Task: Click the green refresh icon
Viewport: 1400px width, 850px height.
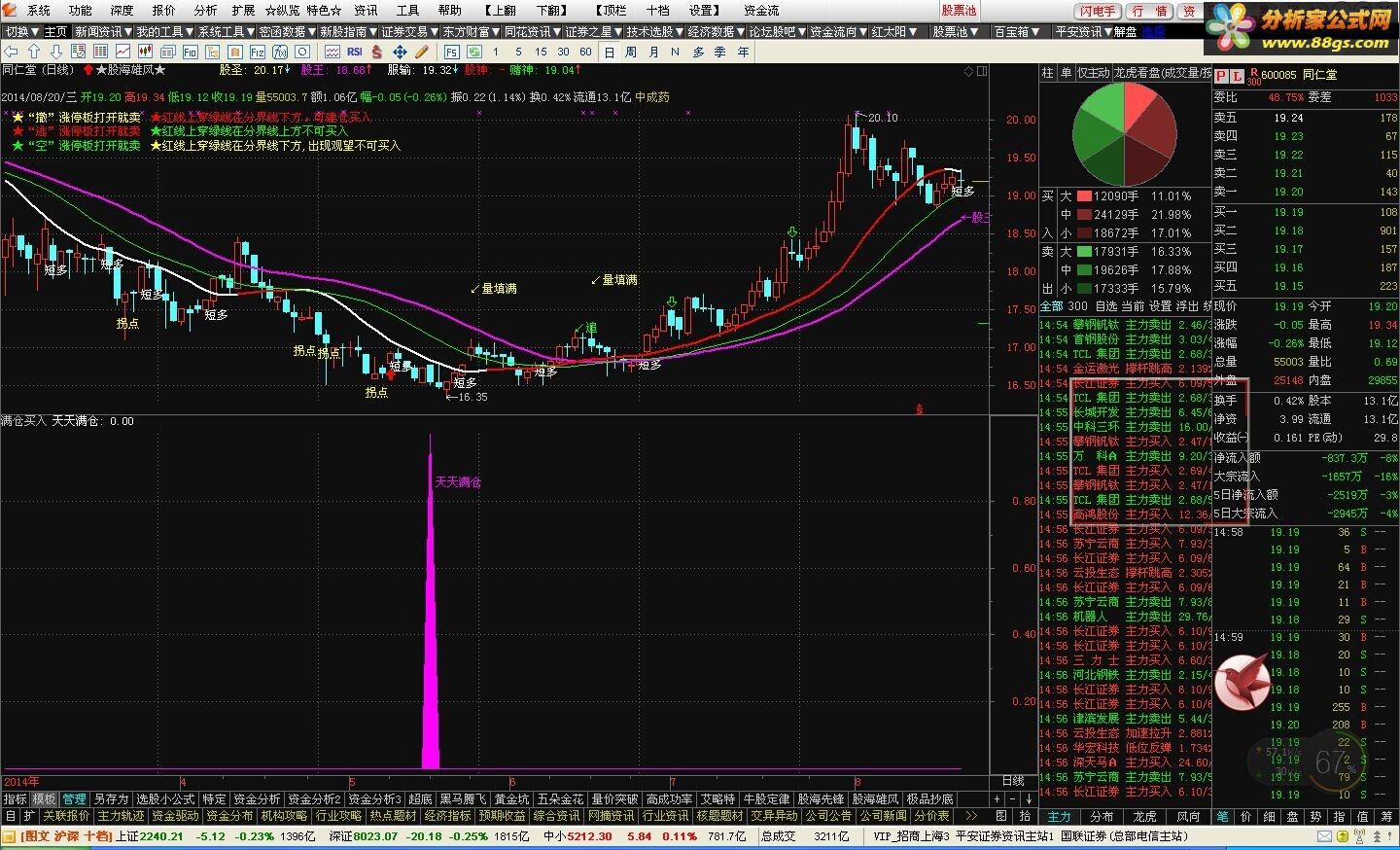Action: [473, 52]
